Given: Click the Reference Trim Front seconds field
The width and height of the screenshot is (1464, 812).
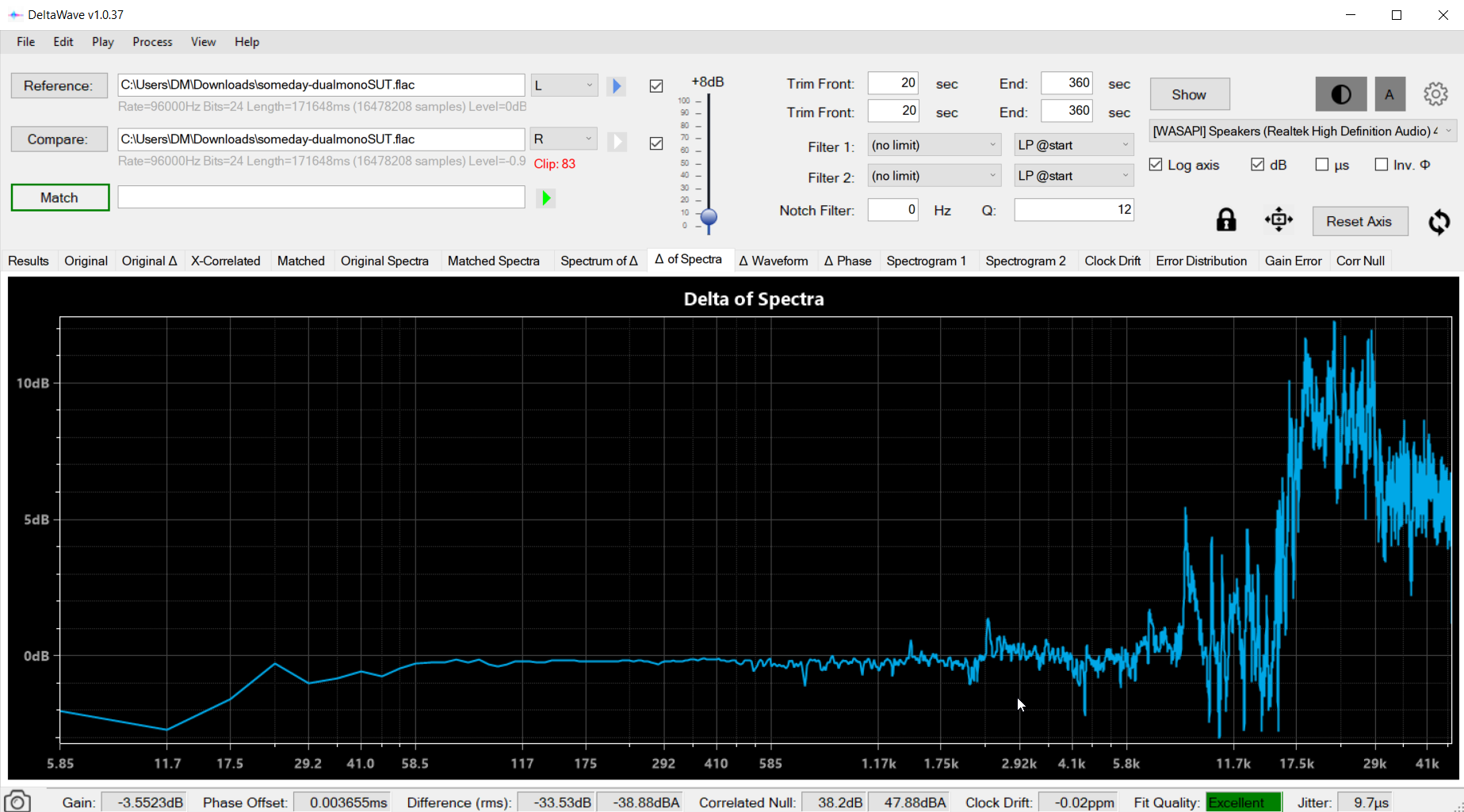Looking at the screenshot, I should (x=893, y=83).
